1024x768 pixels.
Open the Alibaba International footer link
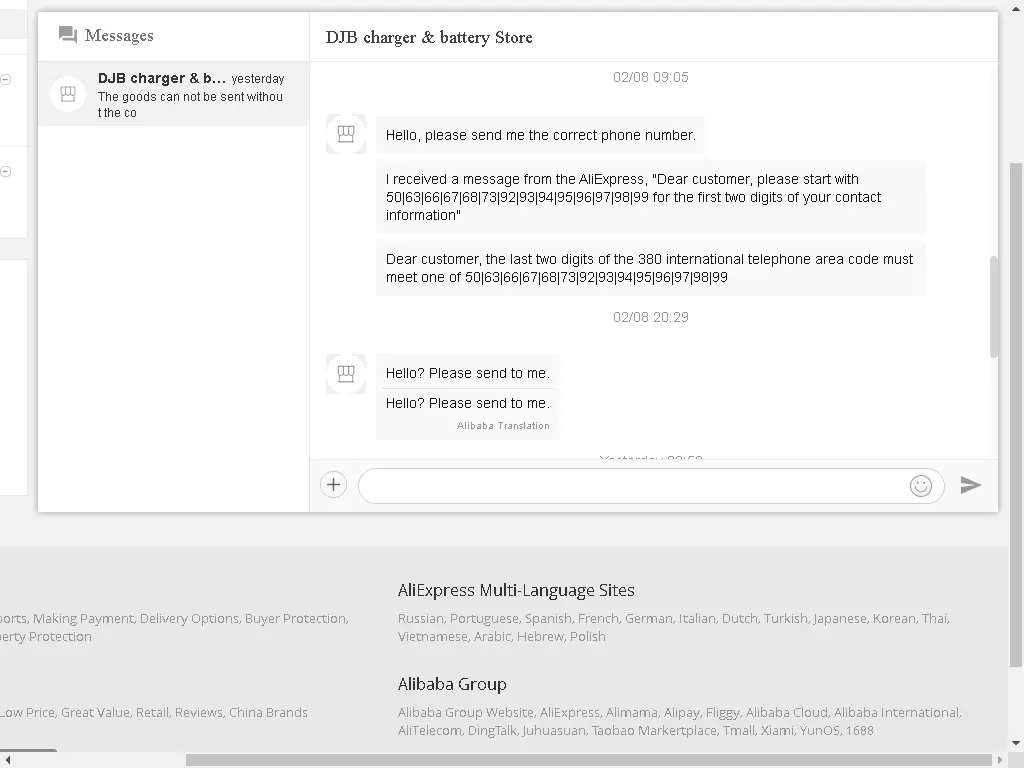(897, 712)
